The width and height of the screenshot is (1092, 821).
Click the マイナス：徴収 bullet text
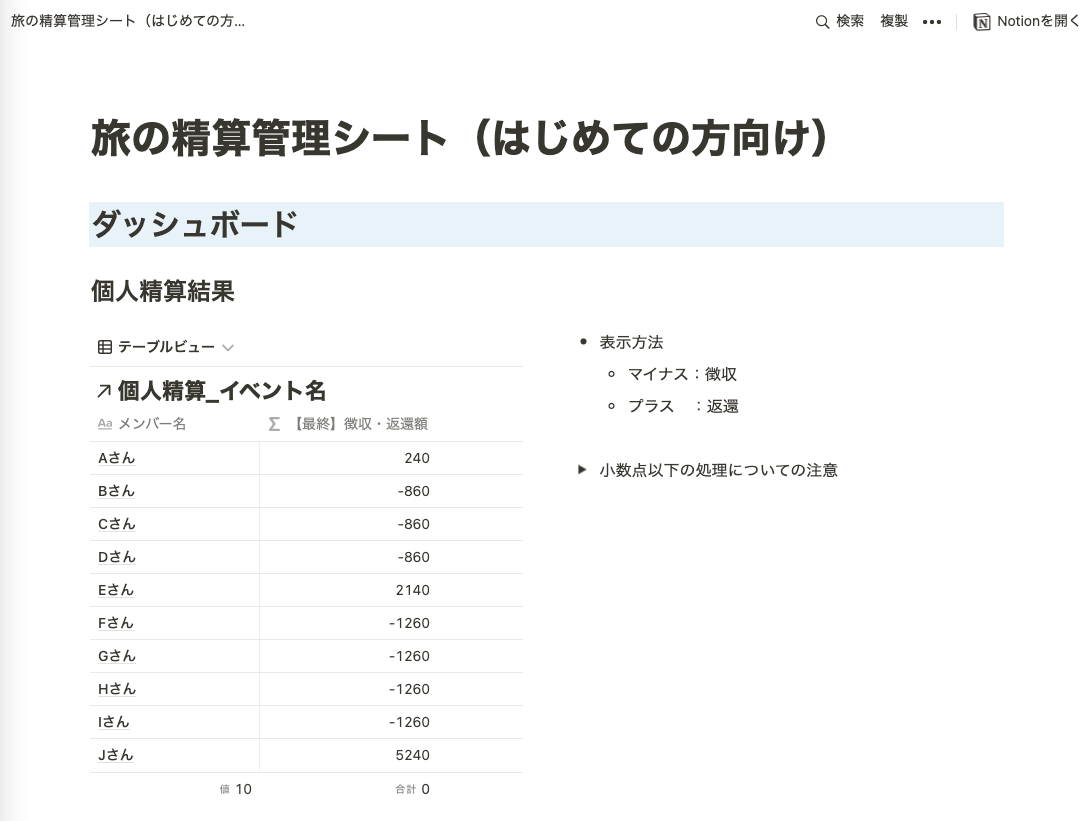682,374
